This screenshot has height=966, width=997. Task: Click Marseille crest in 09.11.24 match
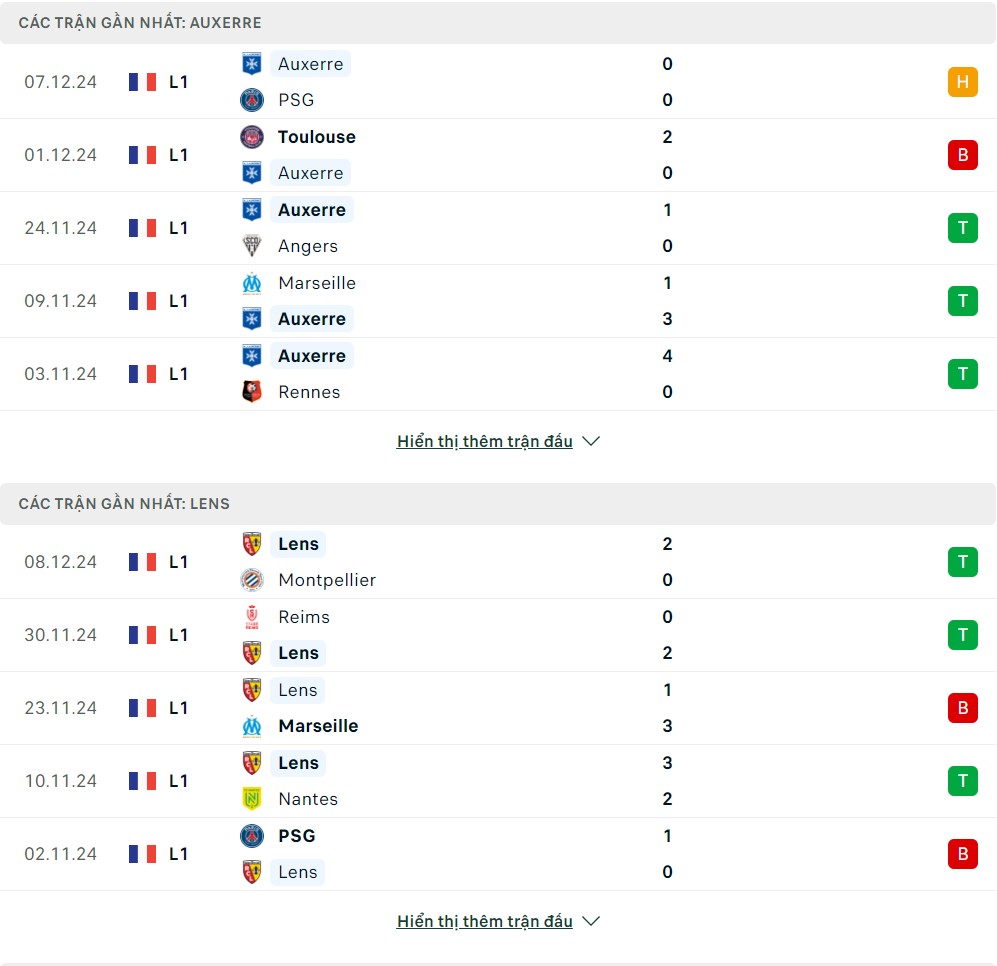[252, 283]
